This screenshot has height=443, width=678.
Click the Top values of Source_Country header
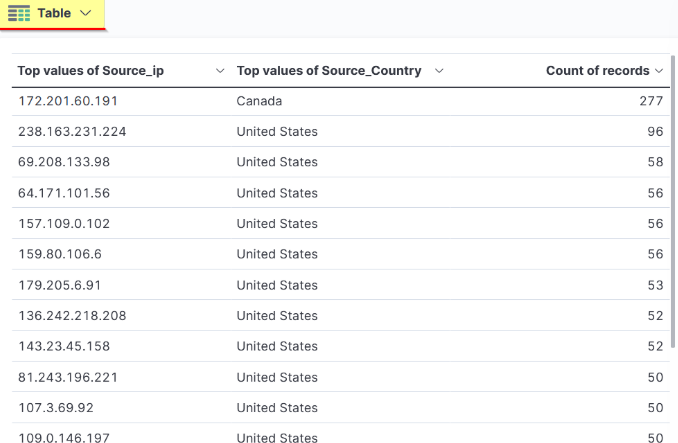(328, 71)
